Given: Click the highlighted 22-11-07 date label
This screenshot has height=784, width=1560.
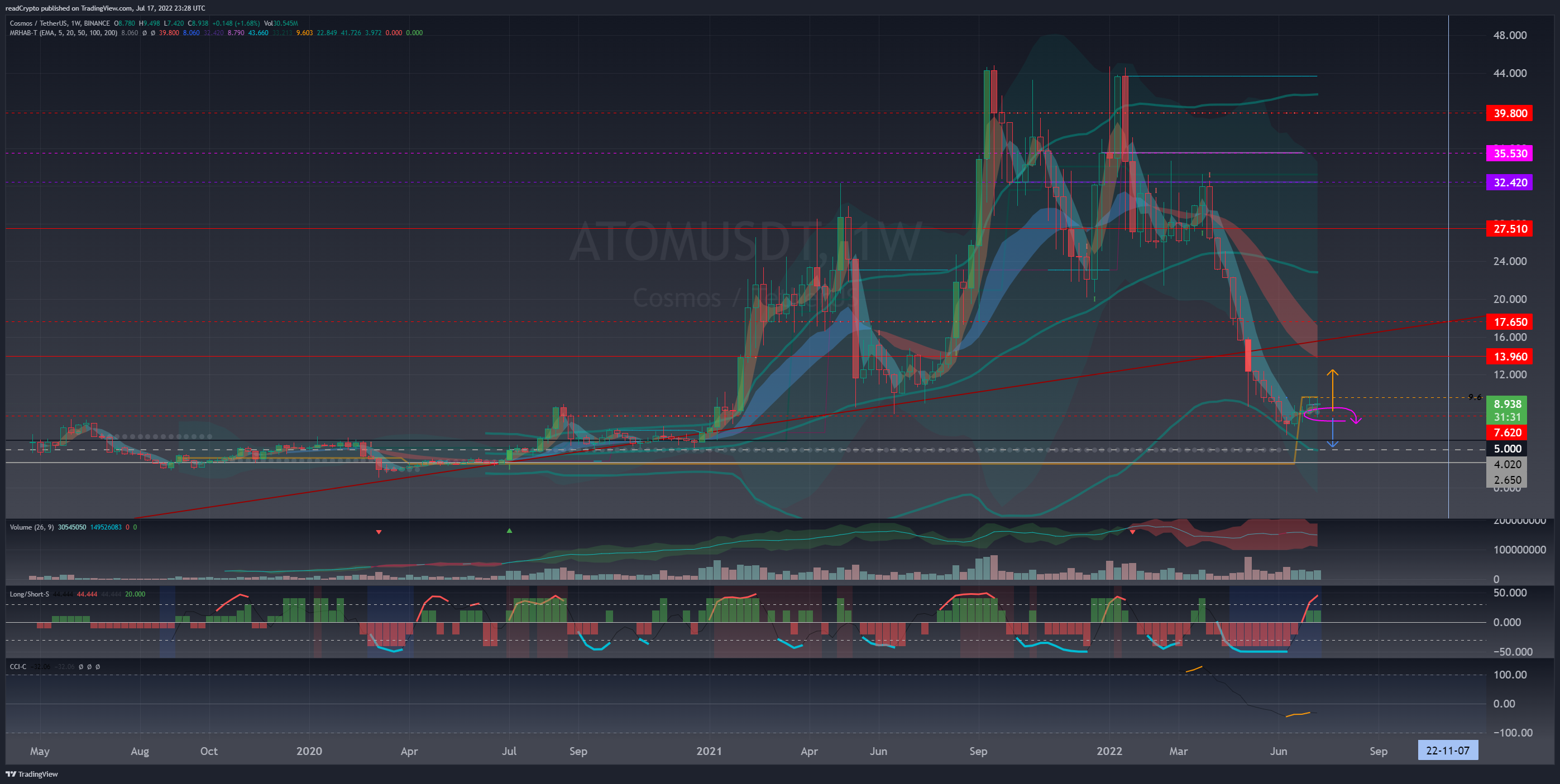Looking at the screenshot, I should point(1447,751).
